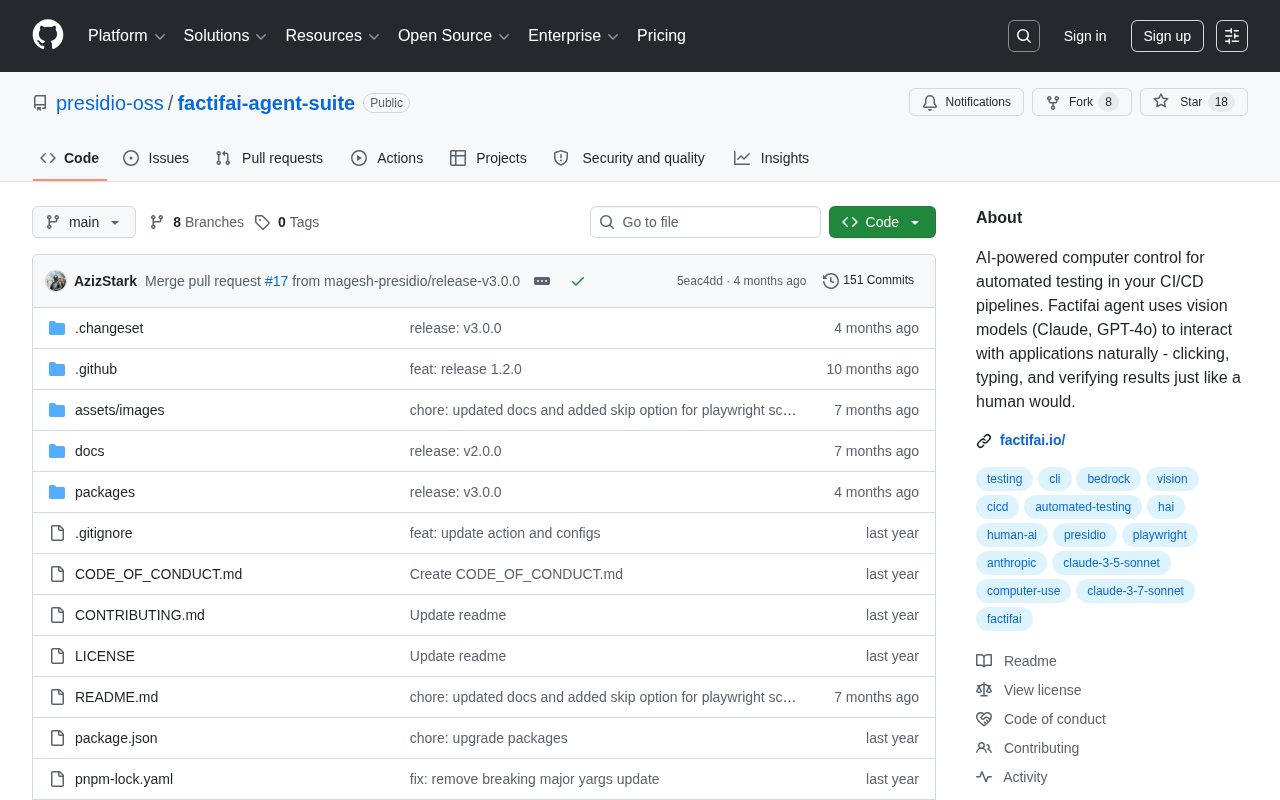The width and height of the screenshot is (1280, 800).
Task: Switch to the Actions tab
Action: [x=387, y=158]
